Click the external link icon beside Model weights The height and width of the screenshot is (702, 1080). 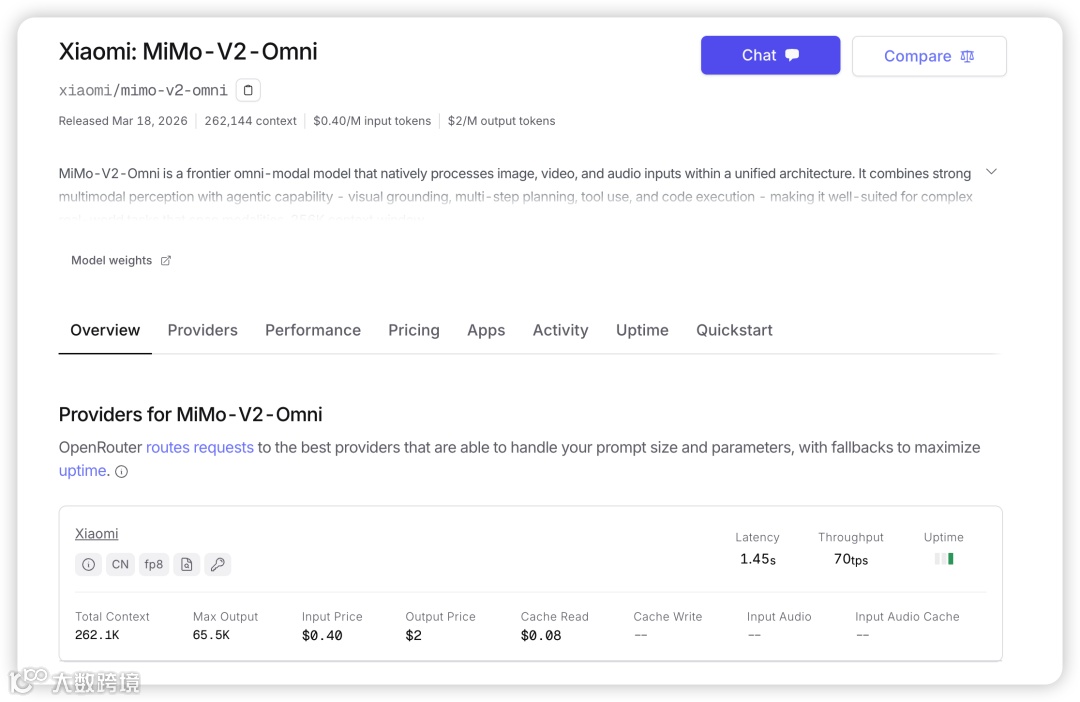coord(166,261)
